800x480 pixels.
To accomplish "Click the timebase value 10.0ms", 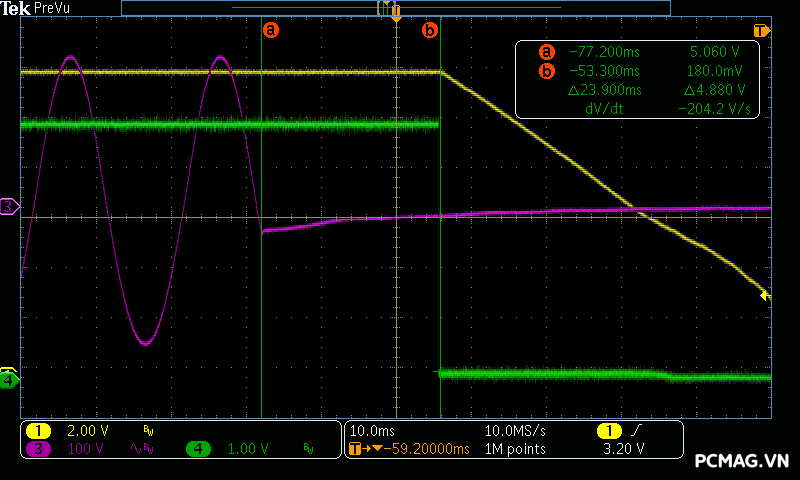I will click(x=372, y=431).
